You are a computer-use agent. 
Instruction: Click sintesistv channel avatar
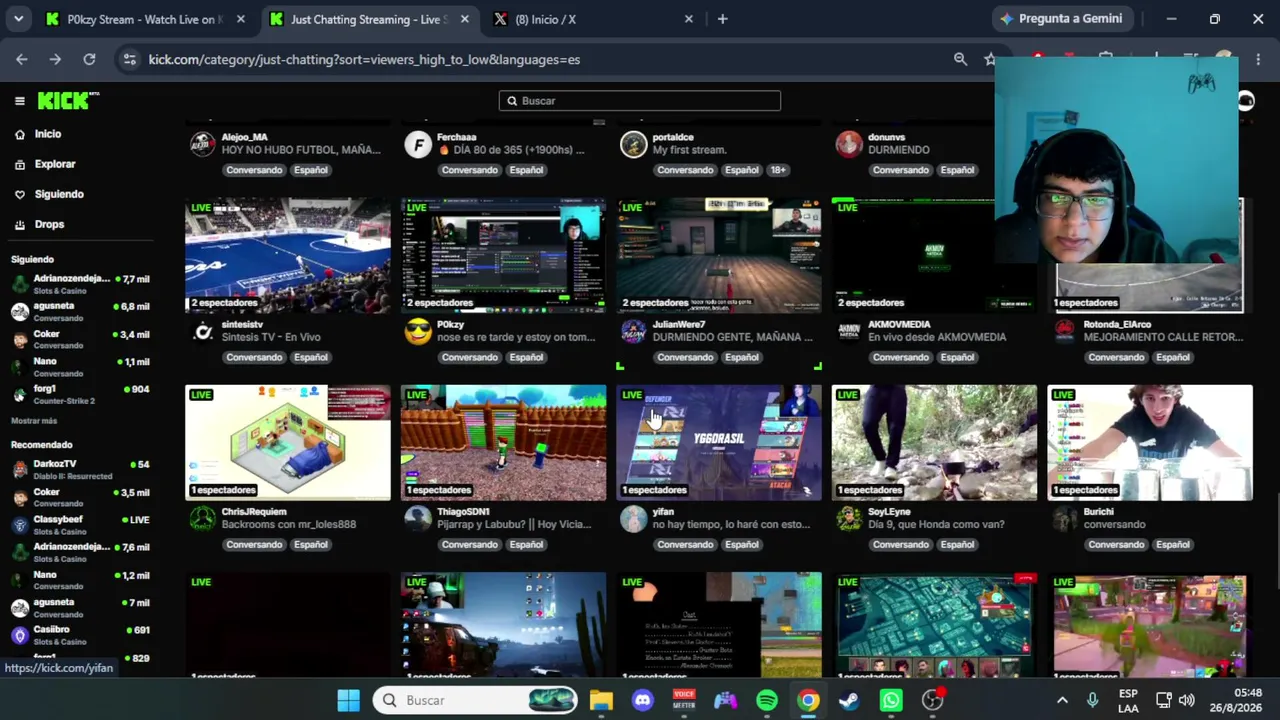pyautogui.click(x=203, y=331)
